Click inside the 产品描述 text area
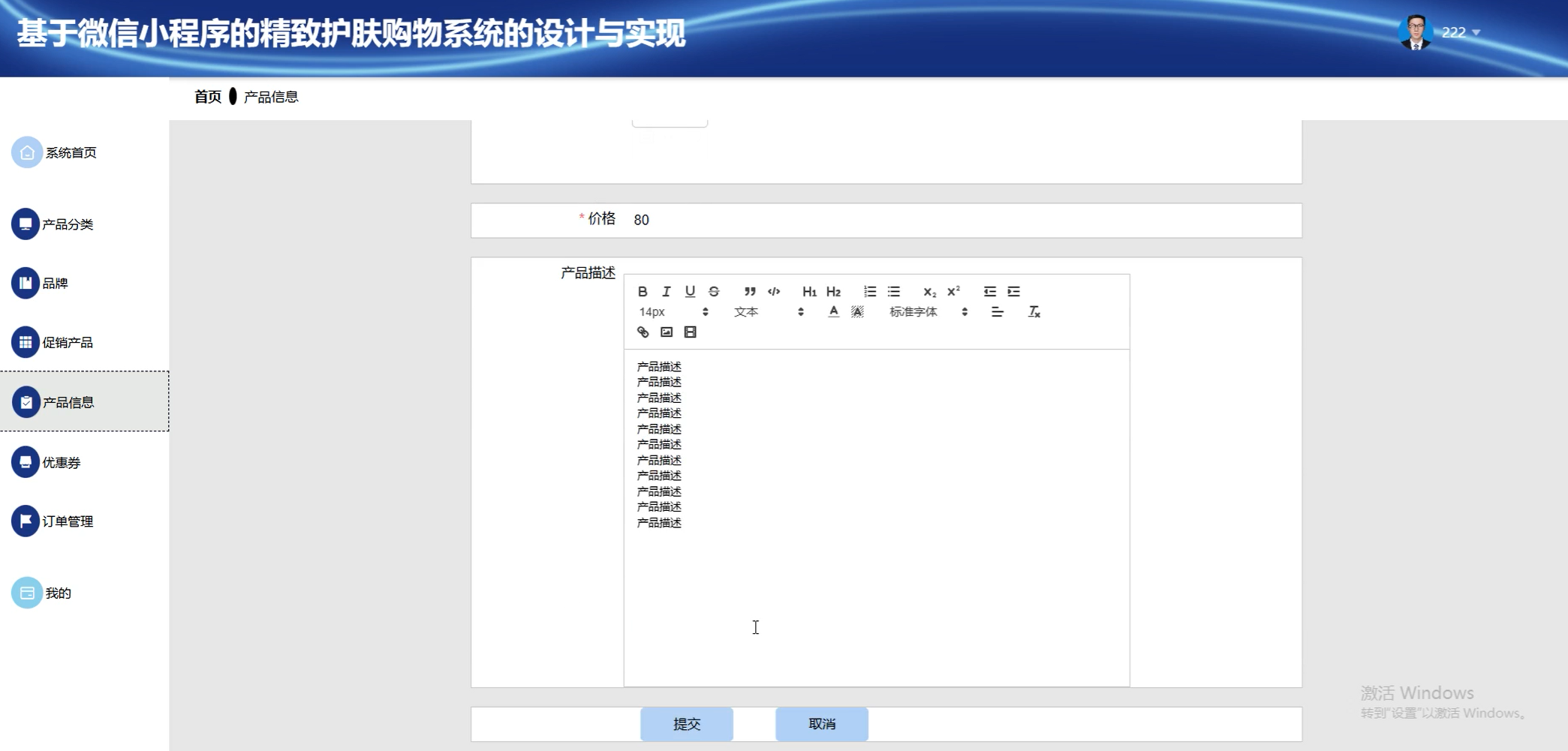This screenshot has height=751, width=1568. tap(877, 518)
